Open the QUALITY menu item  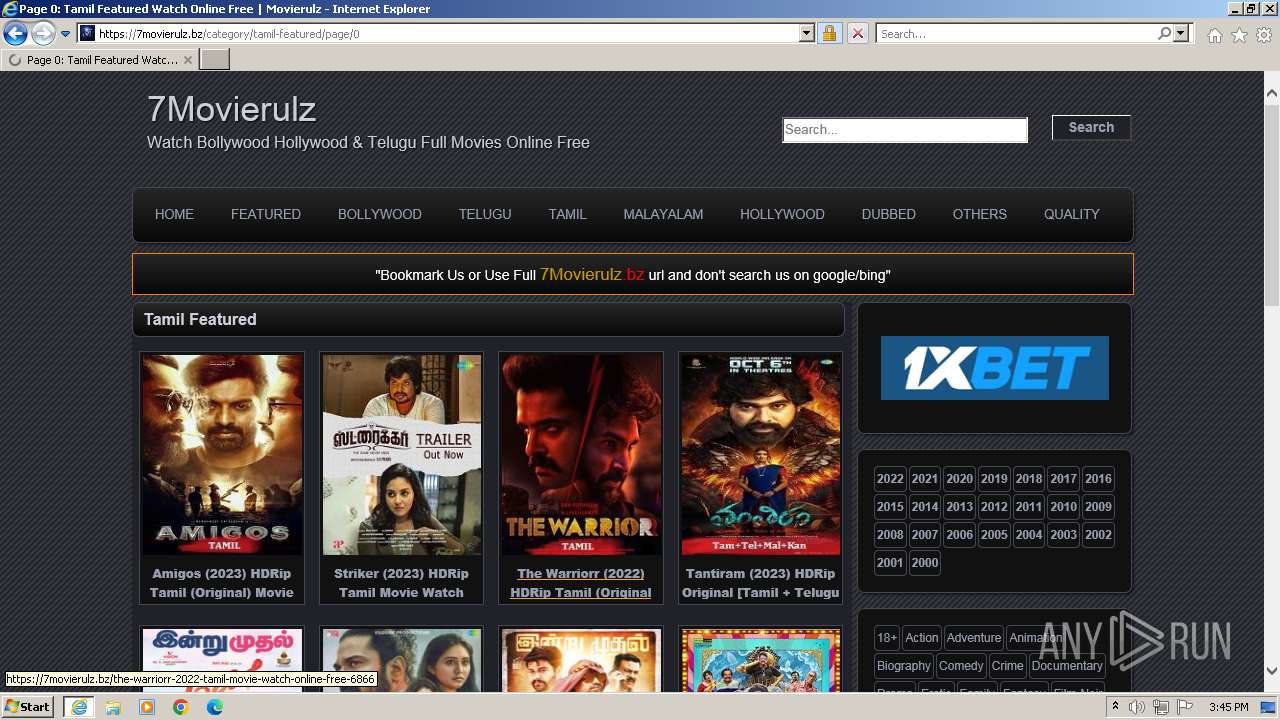click(x=1071, y=214)
